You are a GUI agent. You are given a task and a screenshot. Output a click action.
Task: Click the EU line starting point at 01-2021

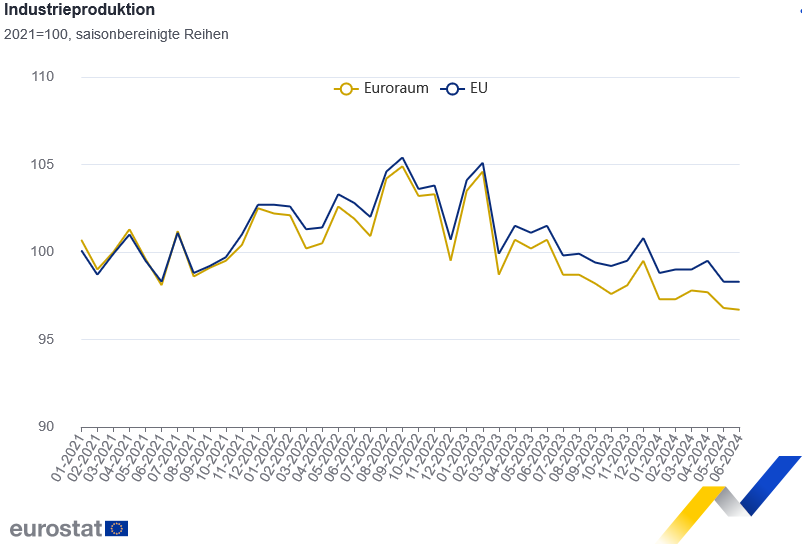tap(81, 250)
